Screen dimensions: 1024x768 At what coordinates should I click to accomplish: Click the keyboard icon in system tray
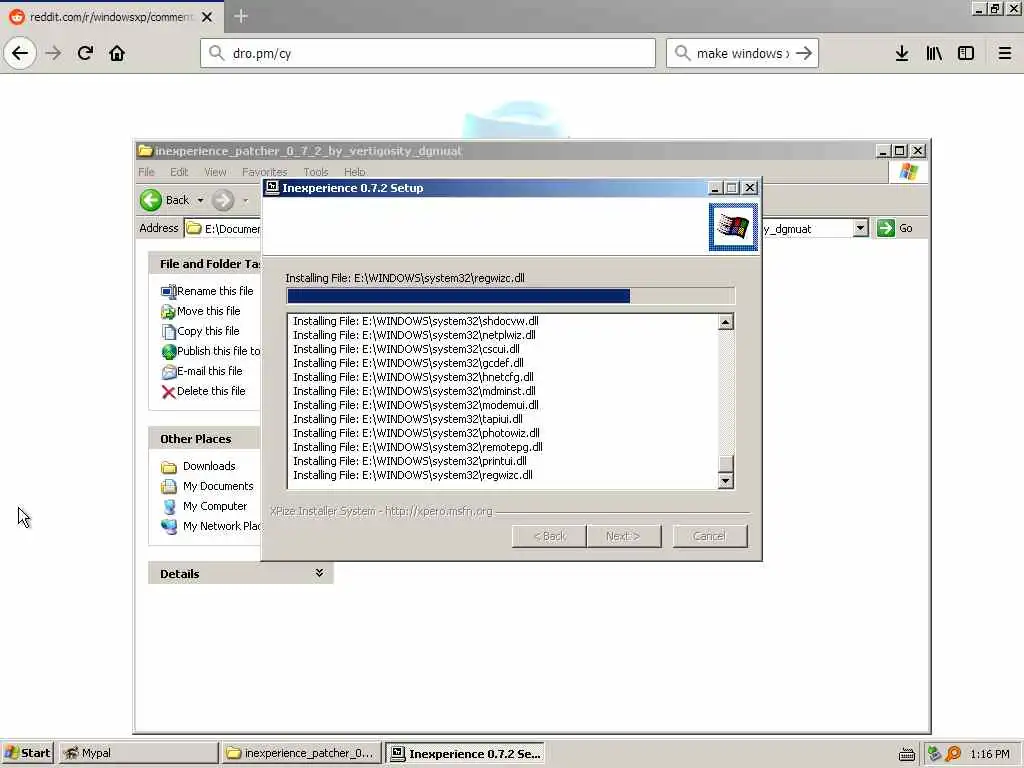click(x=906, y=754)
